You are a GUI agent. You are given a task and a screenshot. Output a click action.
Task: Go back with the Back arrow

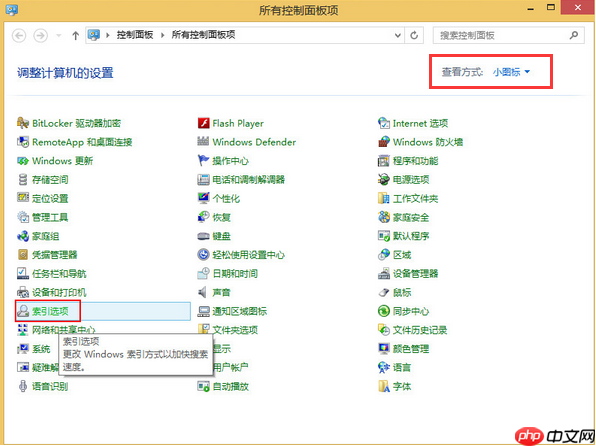coord(19,35)
